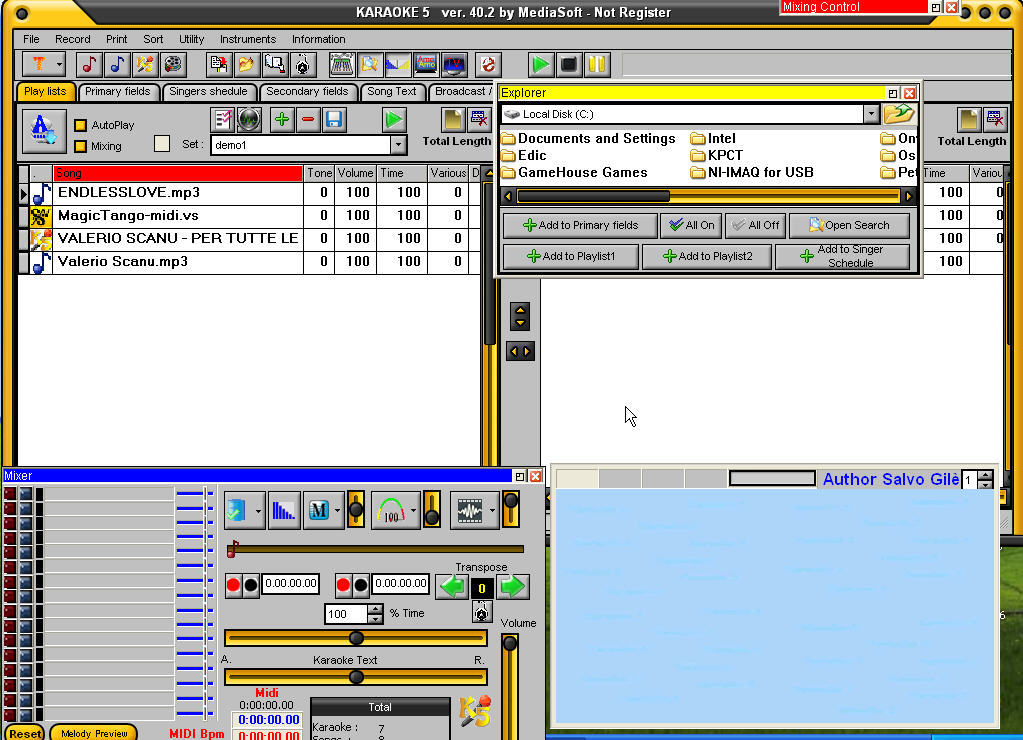The height and width of the screenshot is (740, 1023).
Task: Expand the Local Disk (C:) drive dropdown
Action: (x=870, y=114)
